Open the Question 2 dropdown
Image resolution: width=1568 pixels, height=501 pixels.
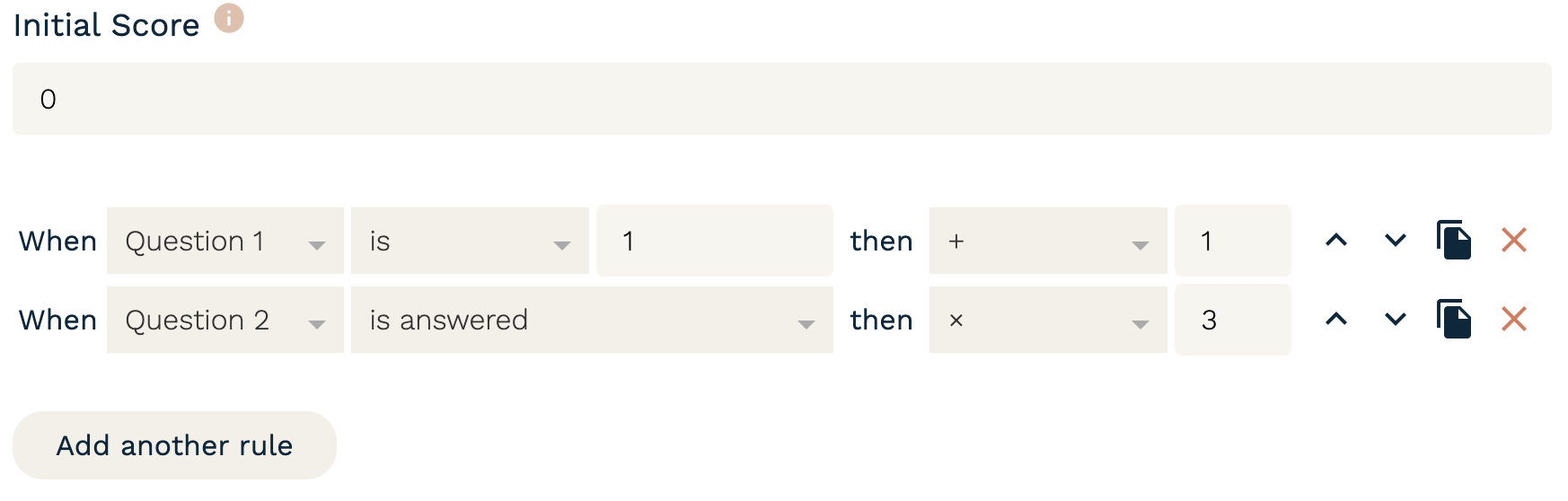pyautogui.click(x=225, y=320)
